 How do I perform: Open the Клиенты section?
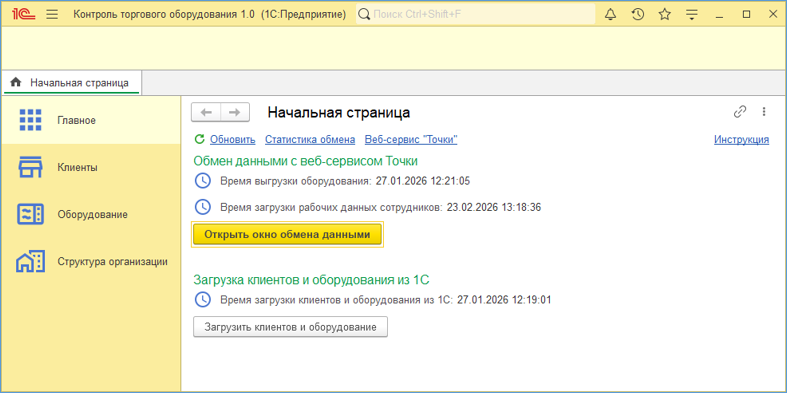point(91,168)
